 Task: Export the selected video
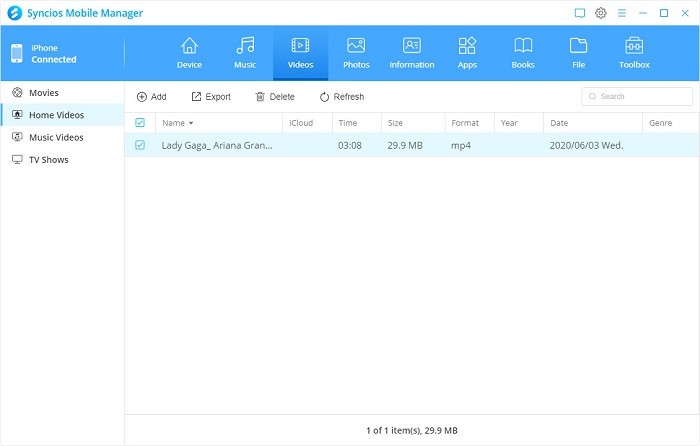[210, 97]
